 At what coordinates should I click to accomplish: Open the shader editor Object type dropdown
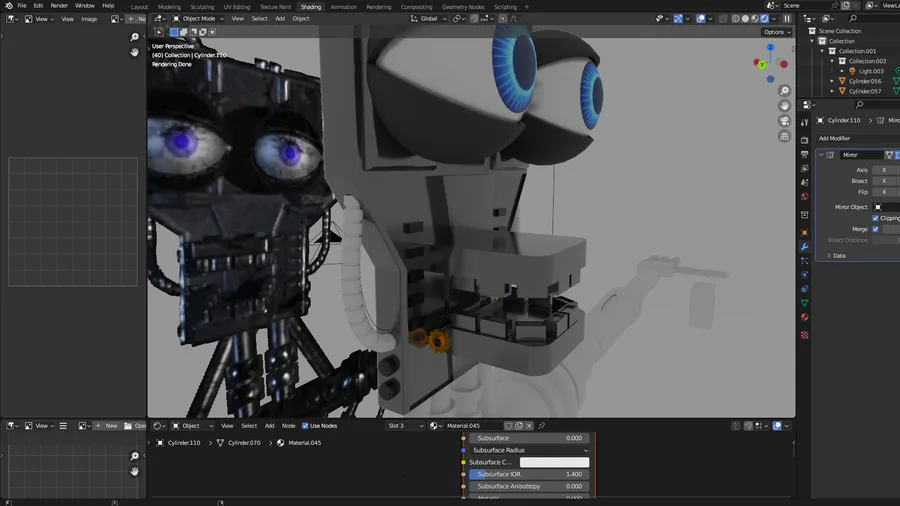click(x=192, y=426)
